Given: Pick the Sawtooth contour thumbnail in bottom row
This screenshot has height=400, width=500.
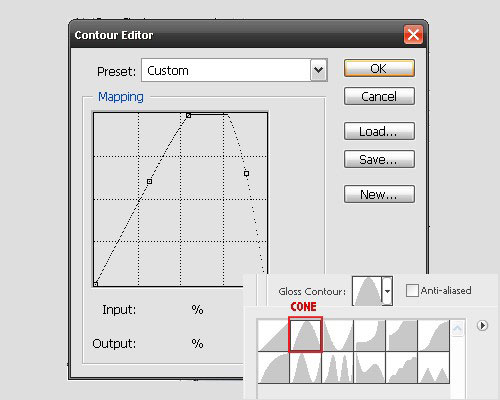Looking at the screenshot, I should 434,367.
